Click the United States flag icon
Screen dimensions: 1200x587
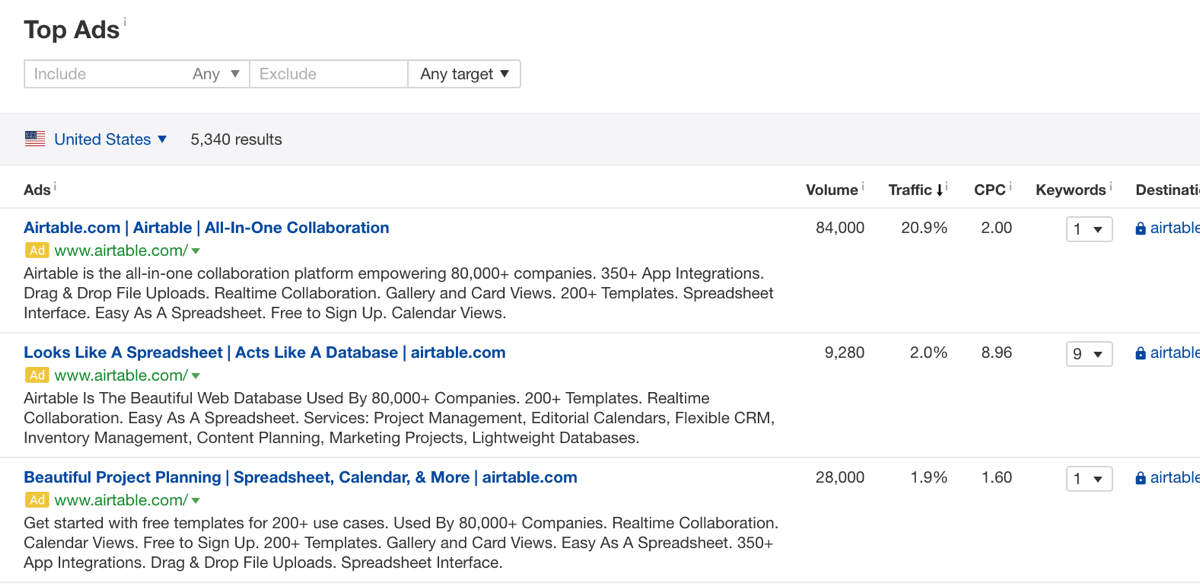[35, 139]
